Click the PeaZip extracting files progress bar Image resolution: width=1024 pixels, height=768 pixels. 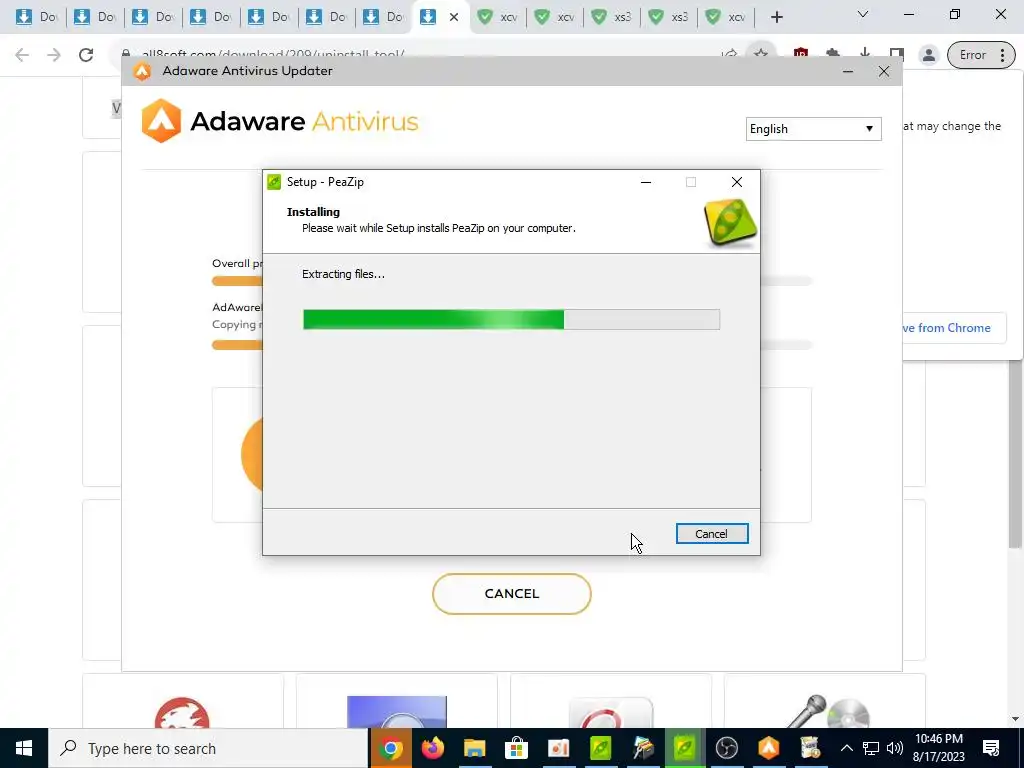[x=511, y=319]
